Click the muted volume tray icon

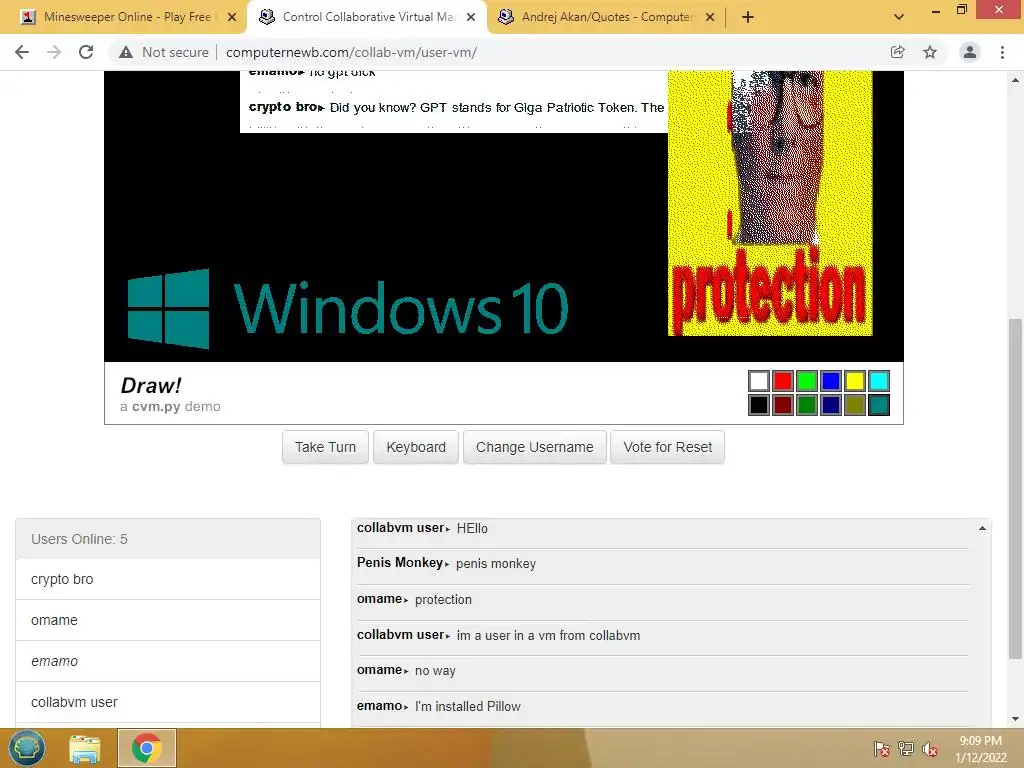(x=930, y=749)
